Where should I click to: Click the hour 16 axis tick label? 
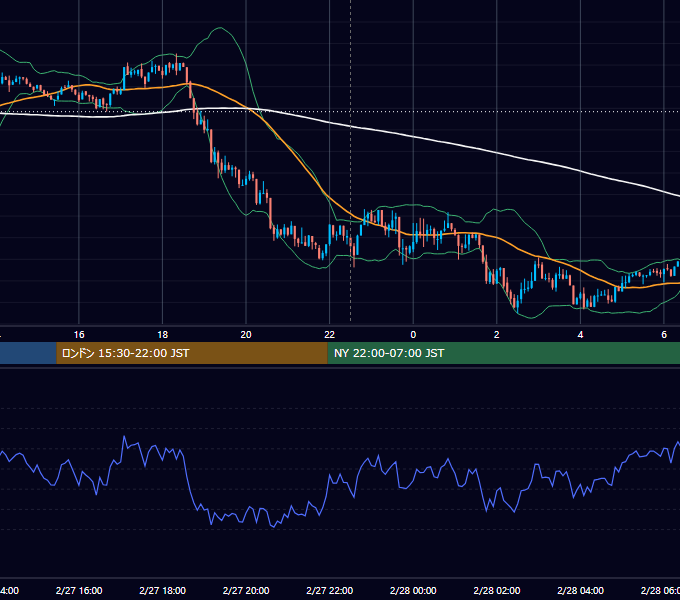point(79,335)
